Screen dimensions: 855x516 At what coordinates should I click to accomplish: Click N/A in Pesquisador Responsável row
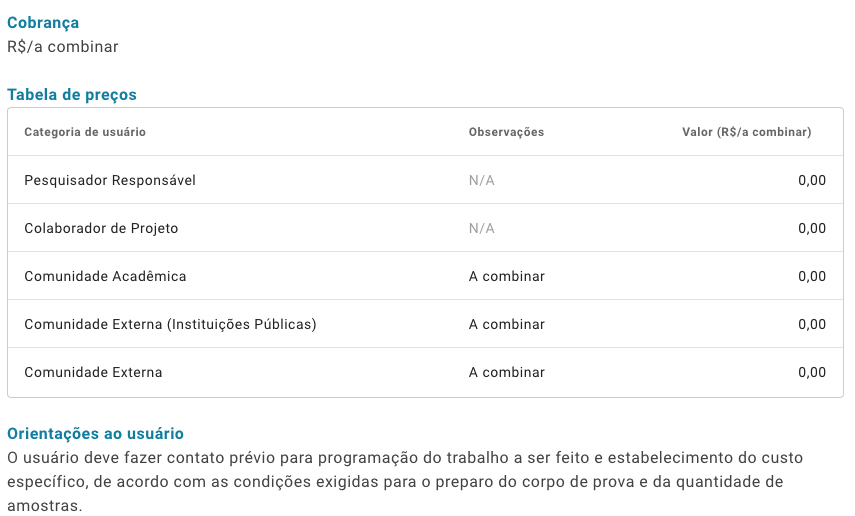click(481, 181)
